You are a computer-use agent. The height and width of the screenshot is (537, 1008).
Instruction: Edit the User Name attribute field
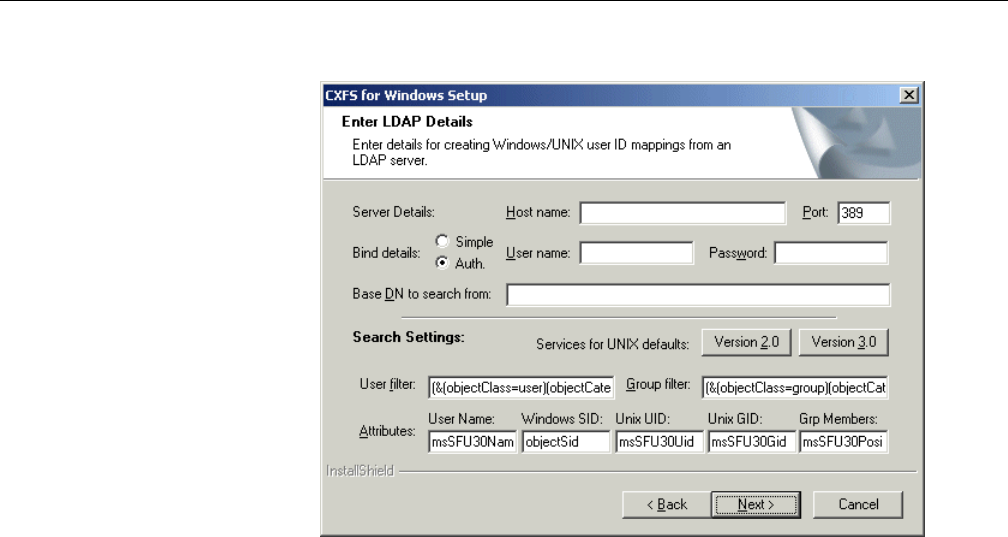pyautogui.click(x=472, y=442)
